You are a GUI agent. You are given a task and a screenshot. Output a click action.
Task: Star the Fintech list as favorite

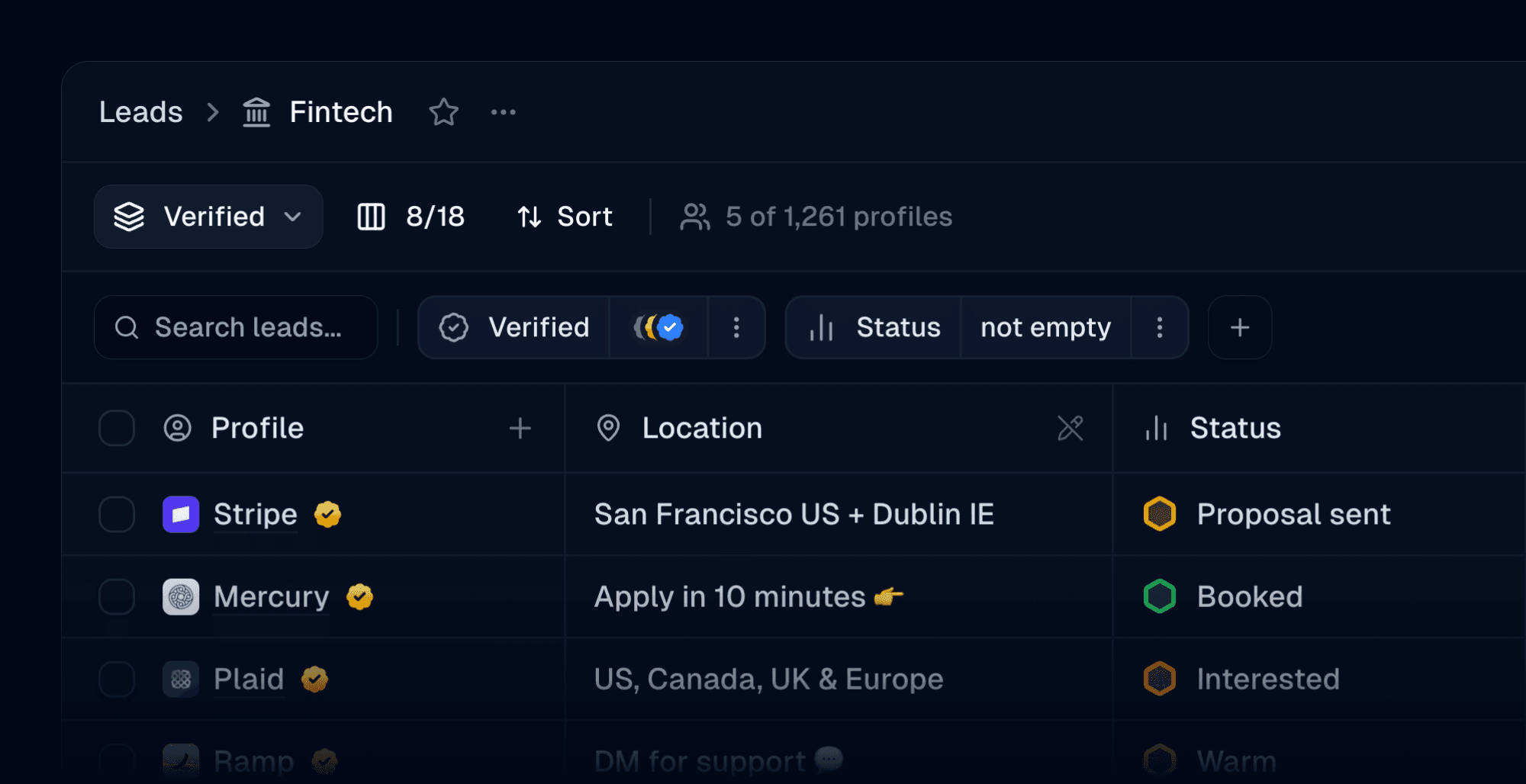coord(443,112)
